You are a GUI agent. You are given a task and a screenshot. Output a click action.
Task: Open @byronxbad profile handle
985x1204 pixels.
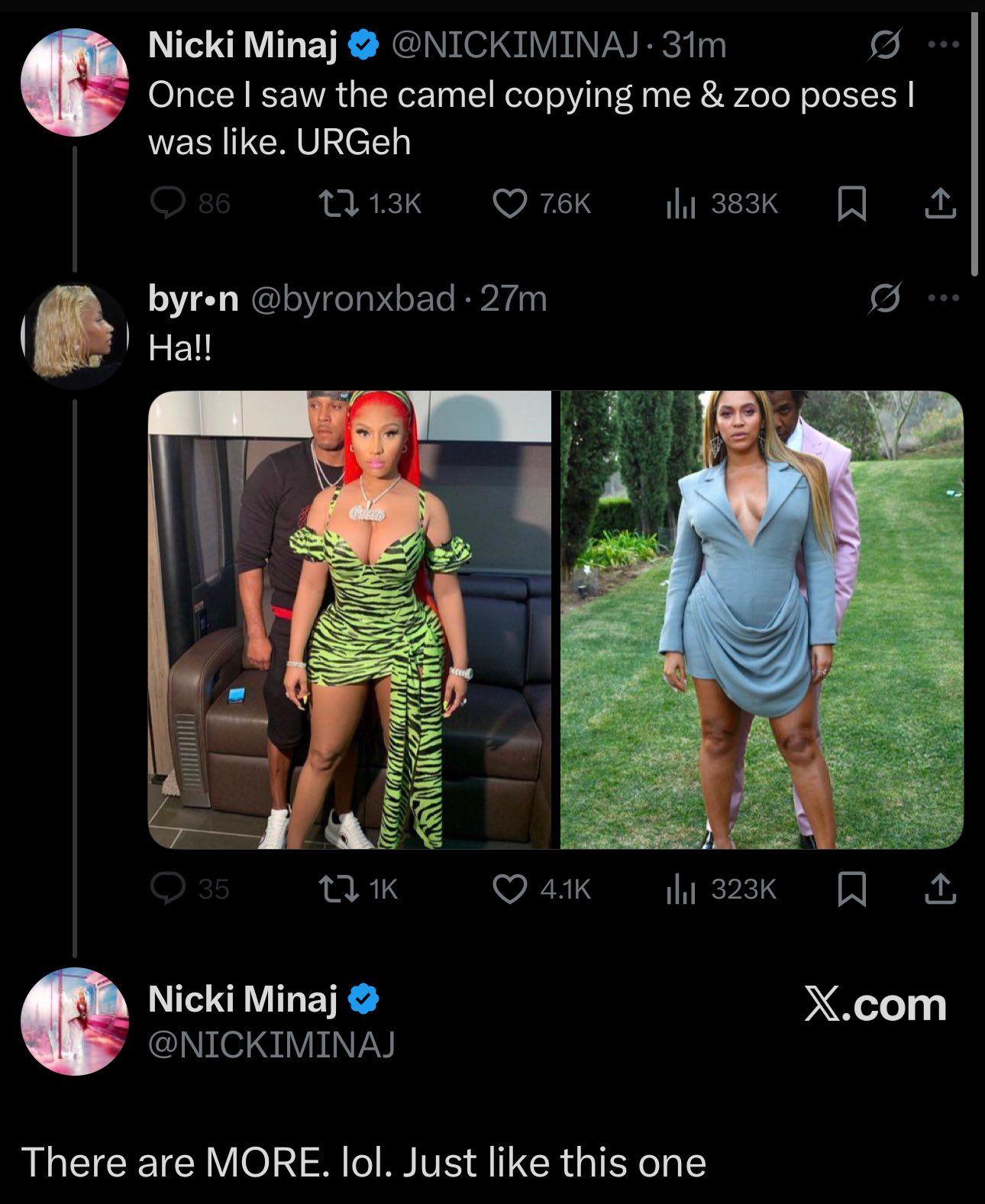[x=353, y=298]
